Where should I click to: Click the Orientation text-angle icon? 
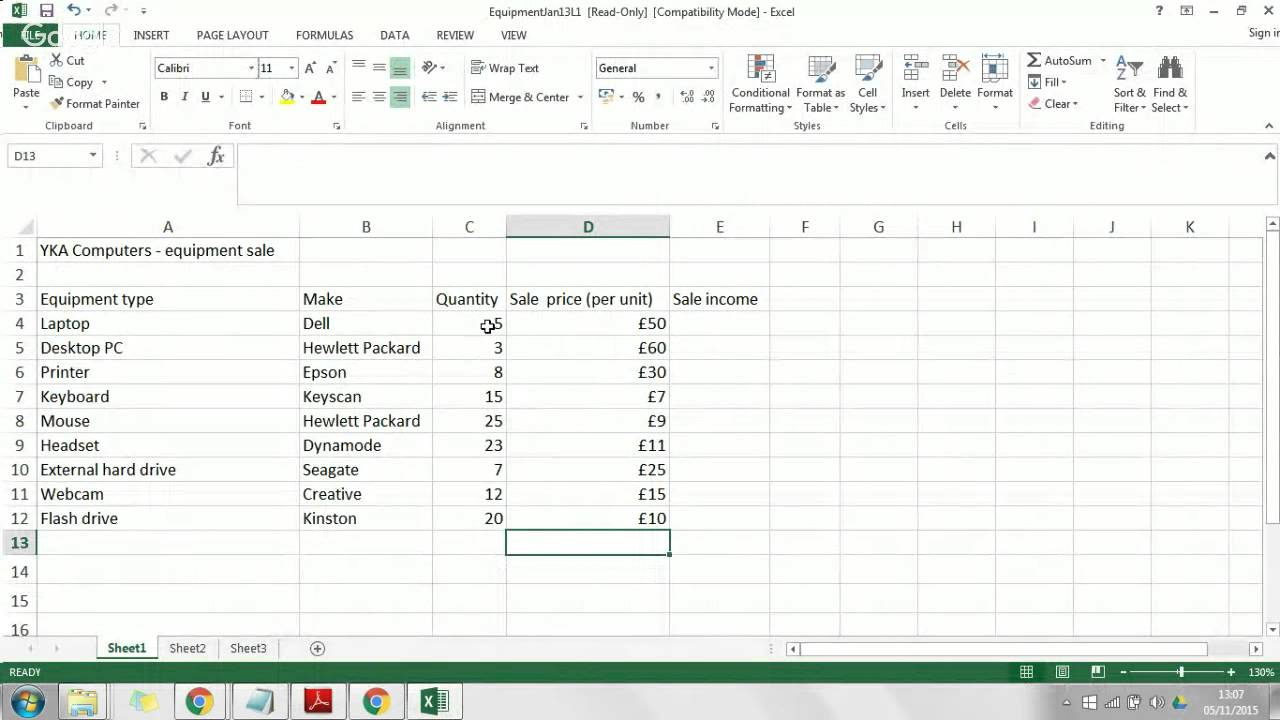point(430,67)
